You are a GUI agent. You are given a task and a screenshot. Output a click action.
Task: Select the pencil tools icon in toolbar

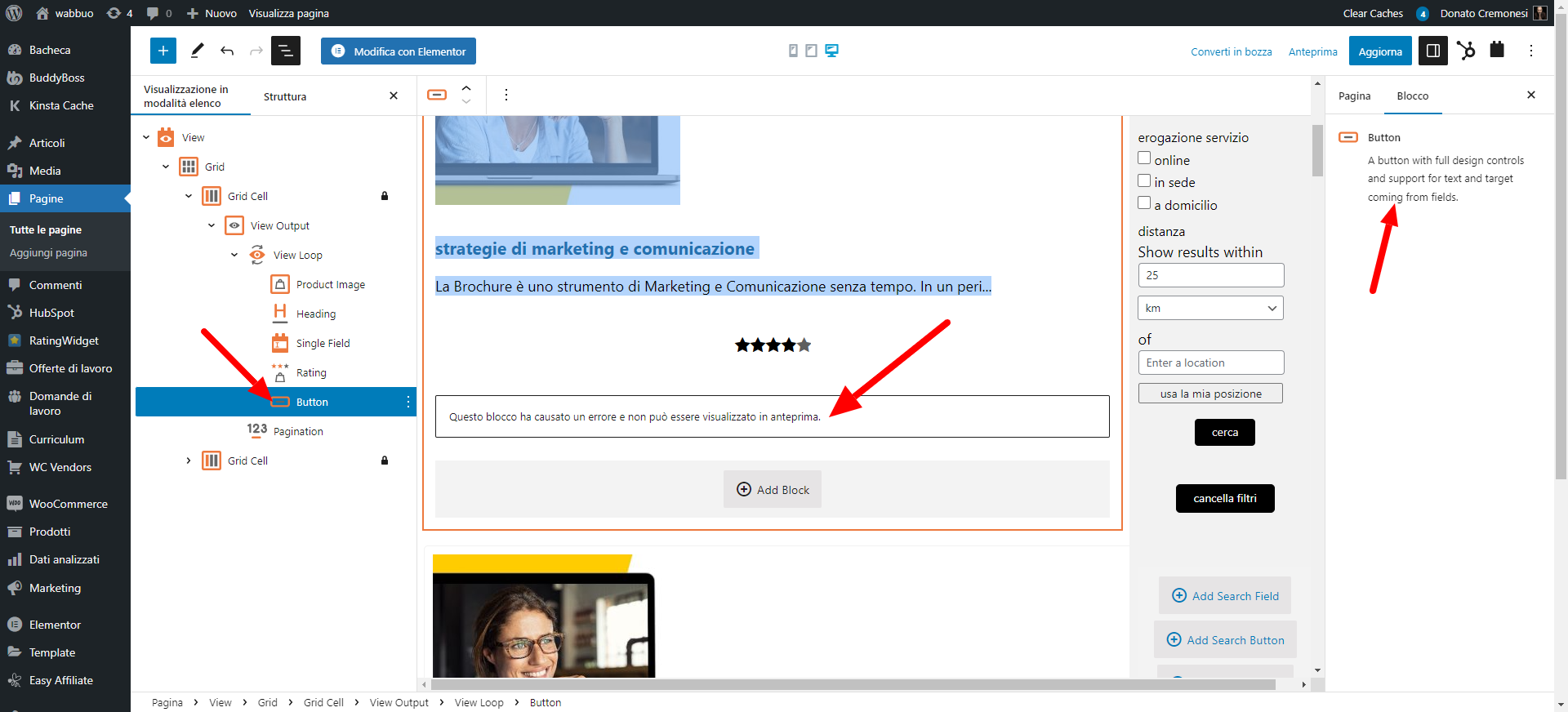(197, 51)
